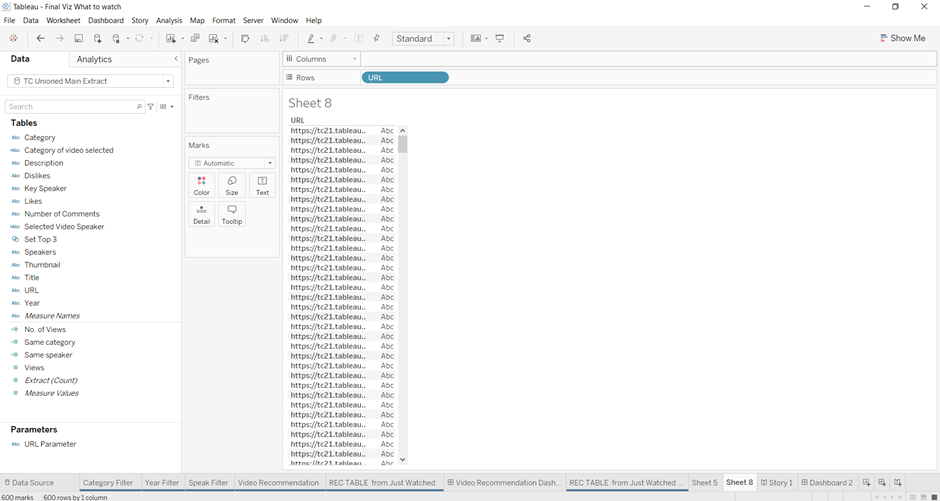The height and width of the screenshot is (501, 940).
Task: Click the Clear Sheet icon
Action: (x=213, y=38)
